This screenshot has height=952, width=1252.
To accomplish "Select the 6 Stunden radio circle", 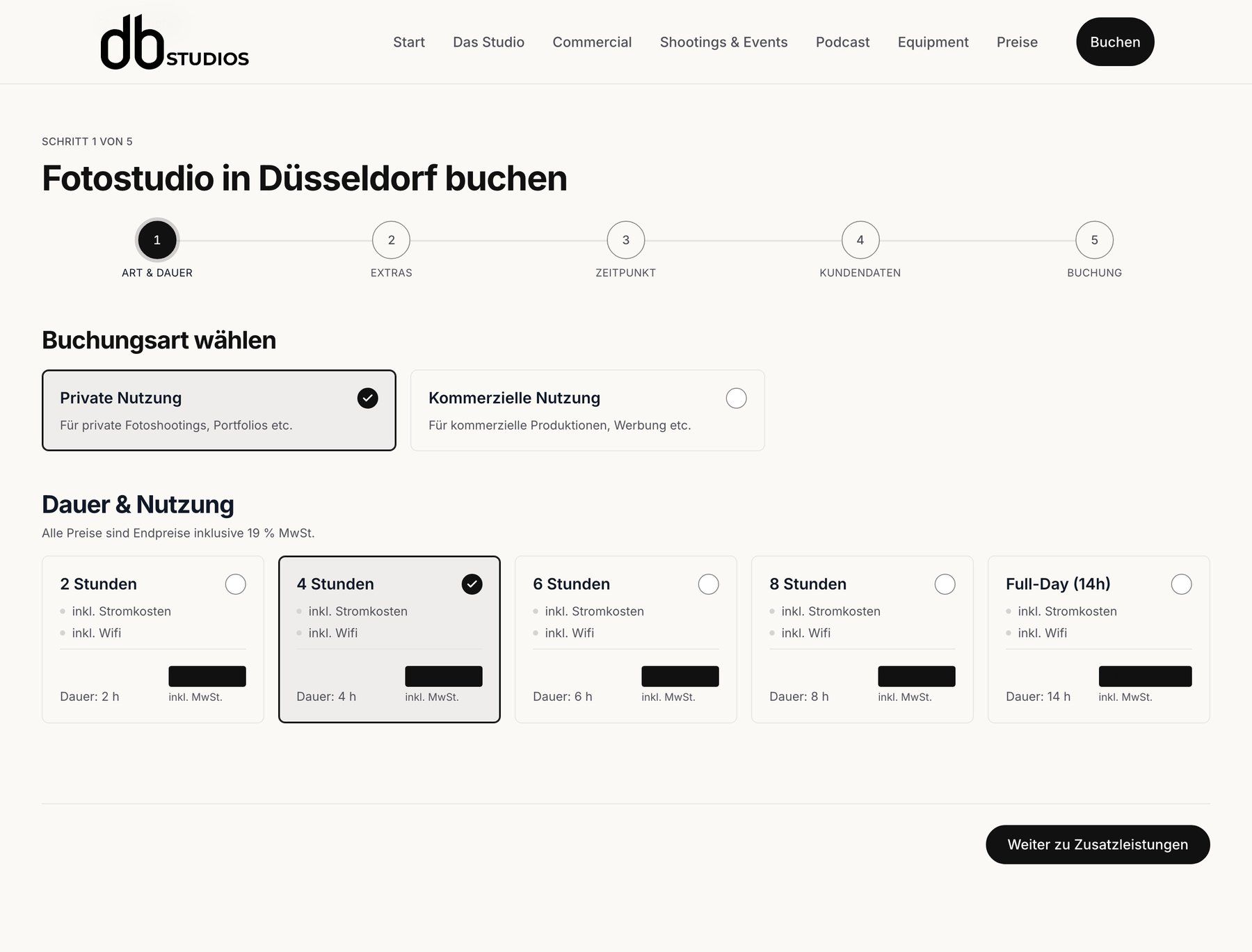I will click(709, 584).
